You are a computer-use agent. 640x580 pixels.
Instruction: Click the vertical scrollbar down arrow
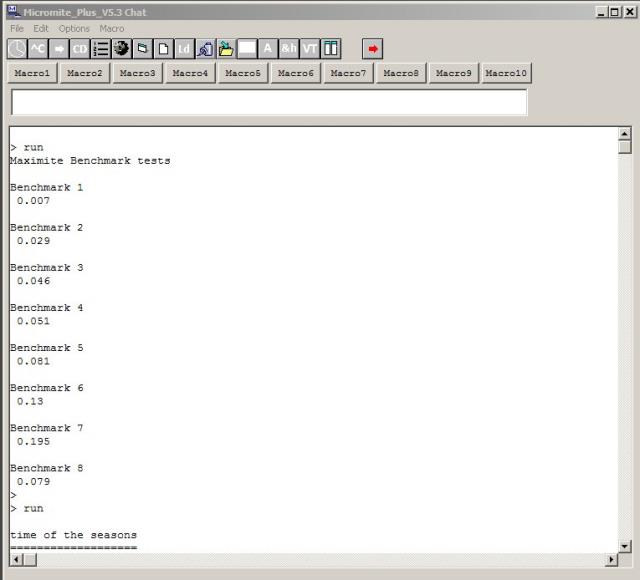pyautogui.click(x=625, y=546)
